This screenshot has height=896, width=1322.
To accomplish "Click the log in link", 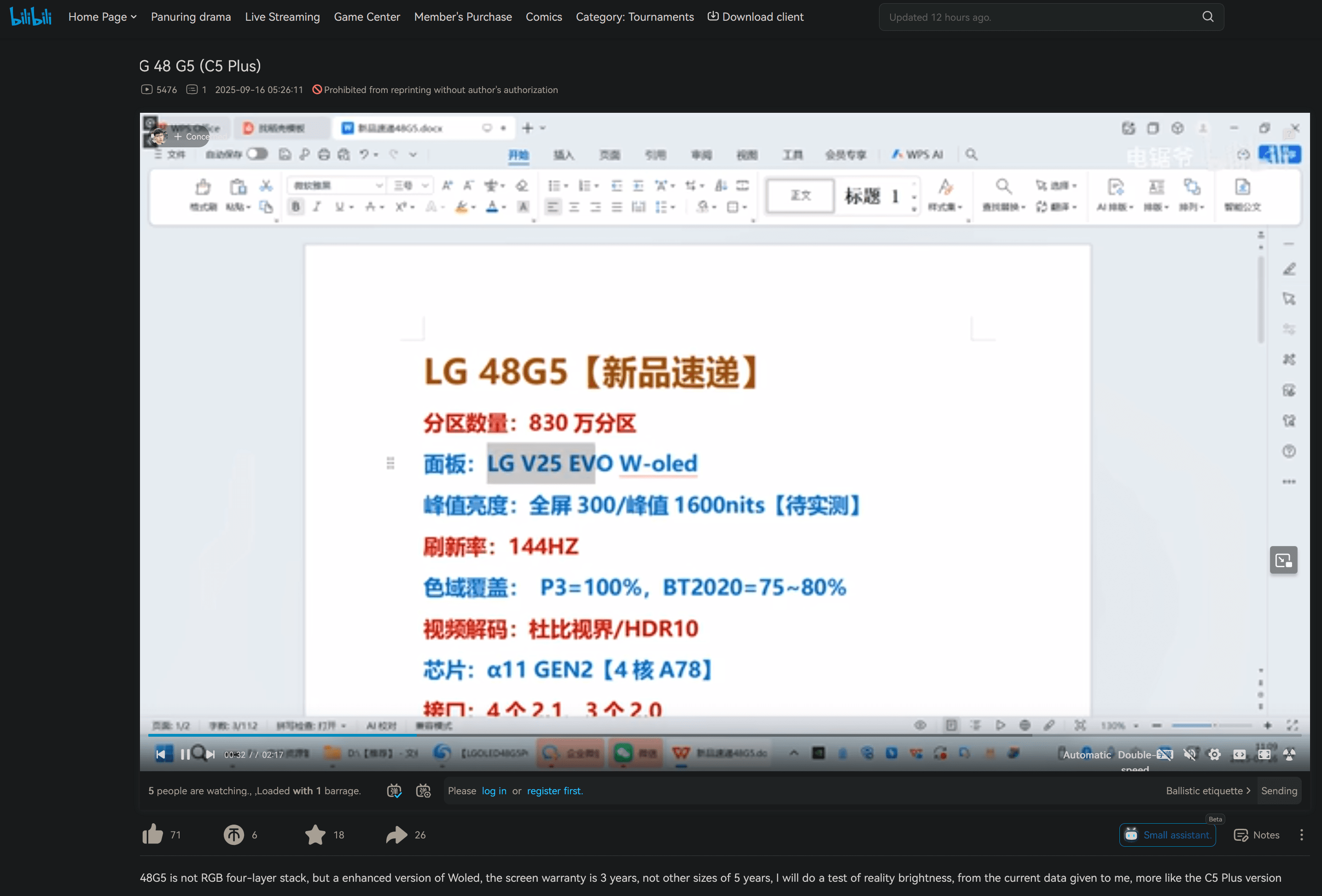I will (493, 791).
